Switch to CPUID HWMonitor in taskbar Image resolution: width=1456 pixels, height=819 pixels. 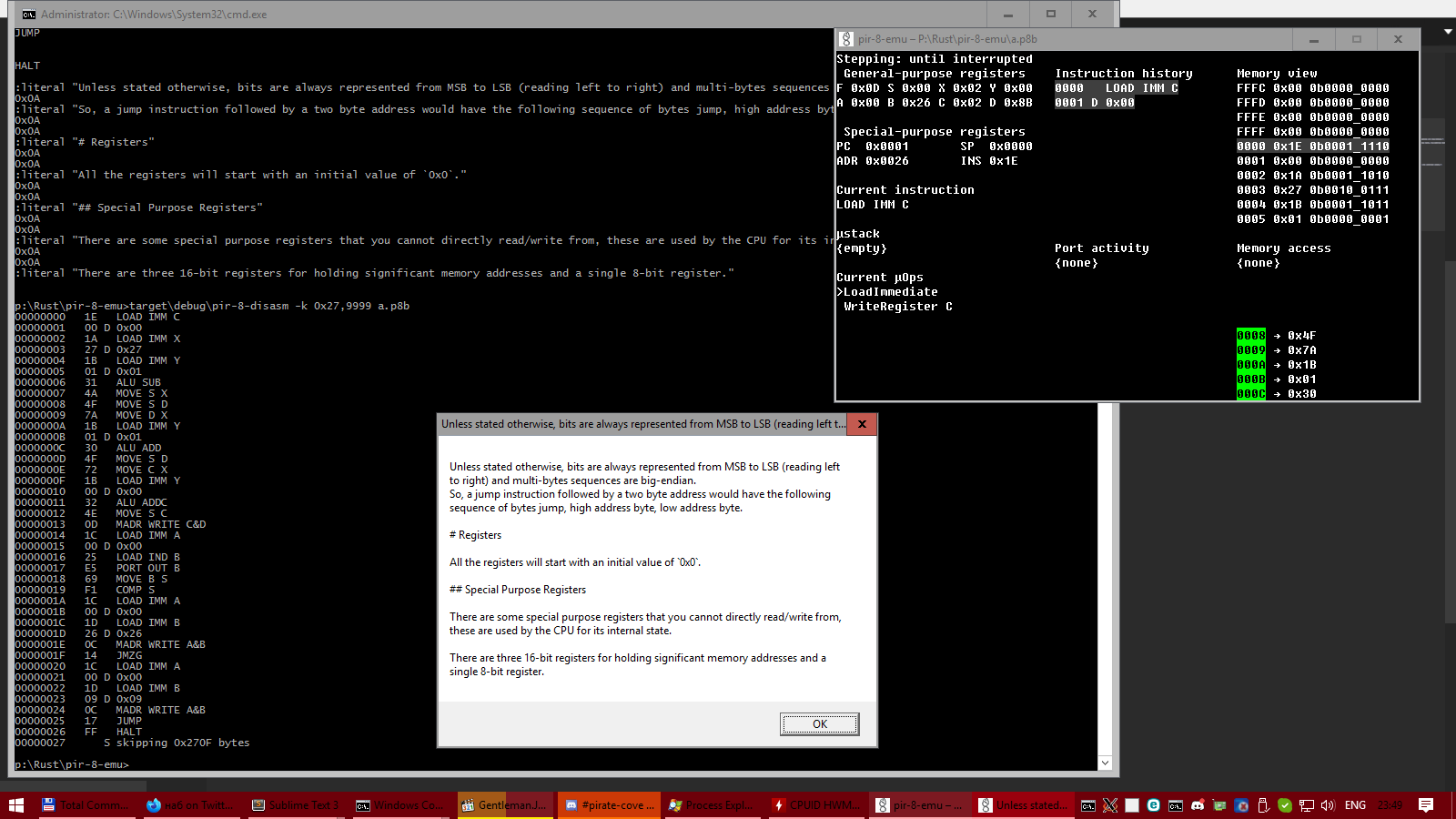click(x=814, y=805)
